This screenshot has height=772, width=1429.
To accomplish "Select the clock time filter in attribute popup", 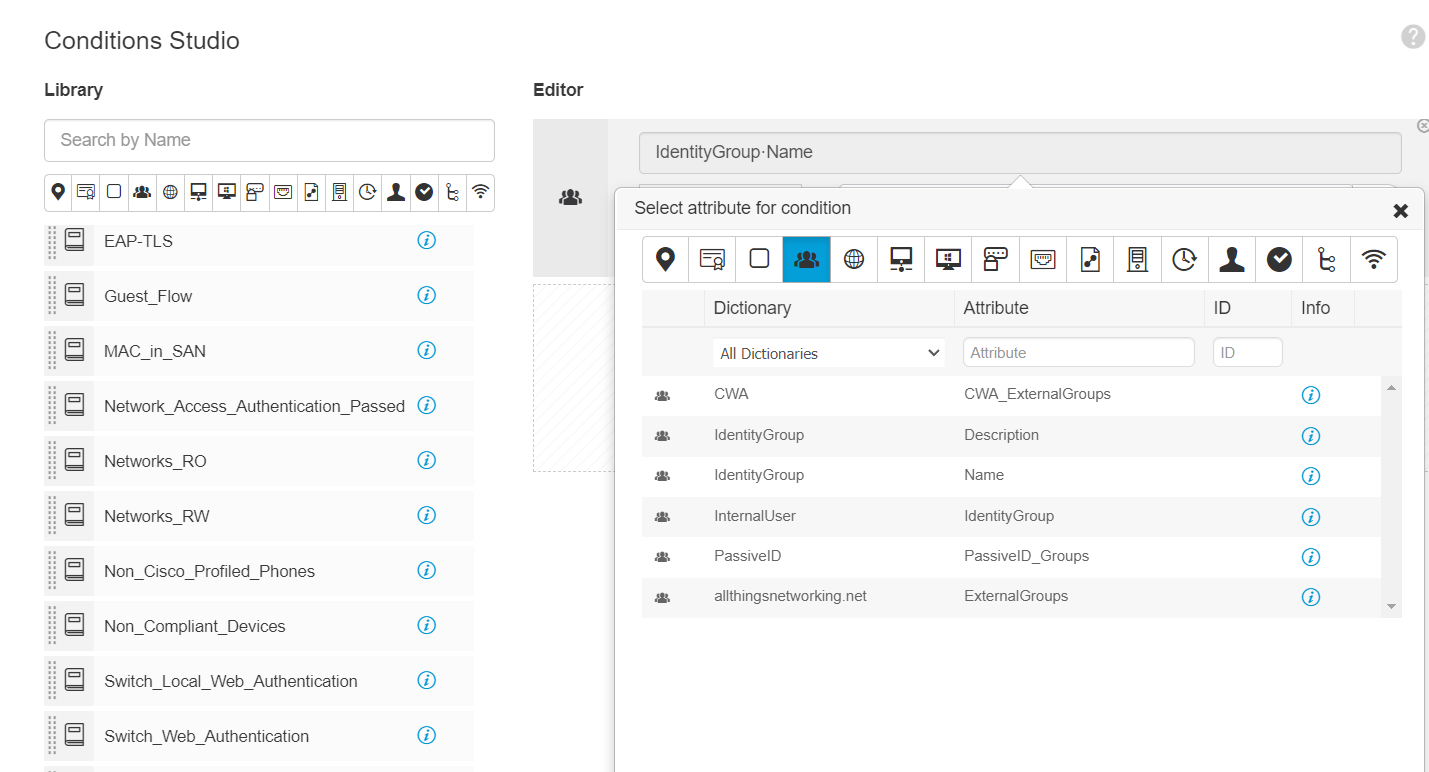I will (1184, 260).
